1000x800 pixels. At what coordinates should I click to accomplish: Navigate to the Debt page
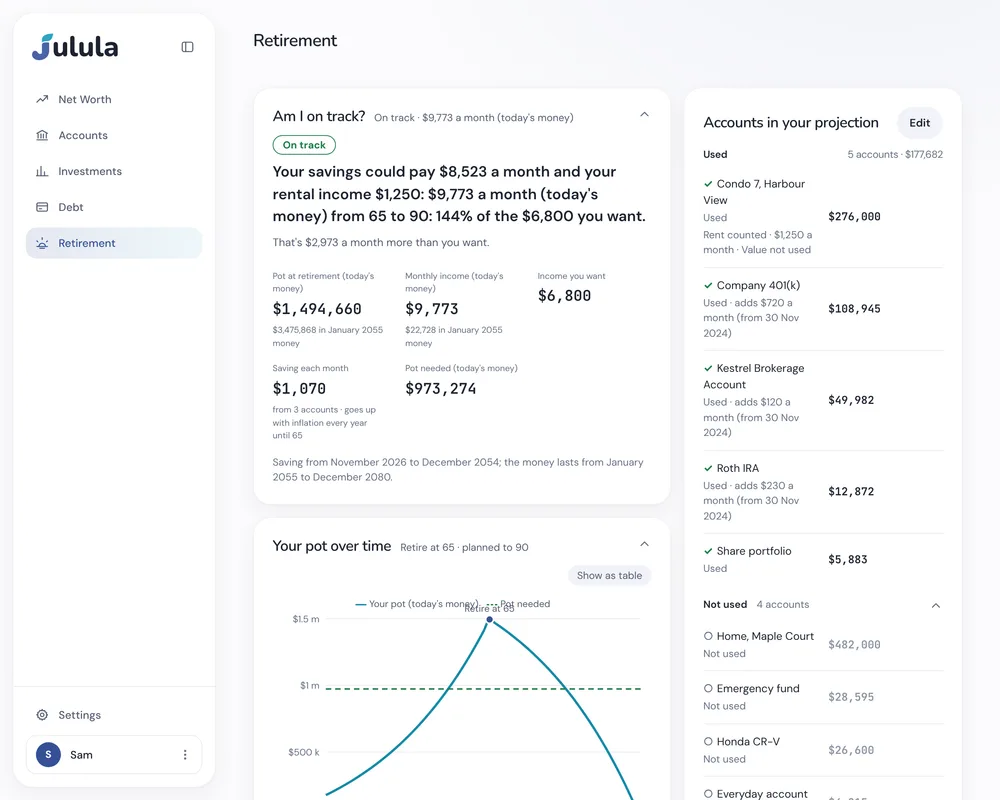[114, 207]
